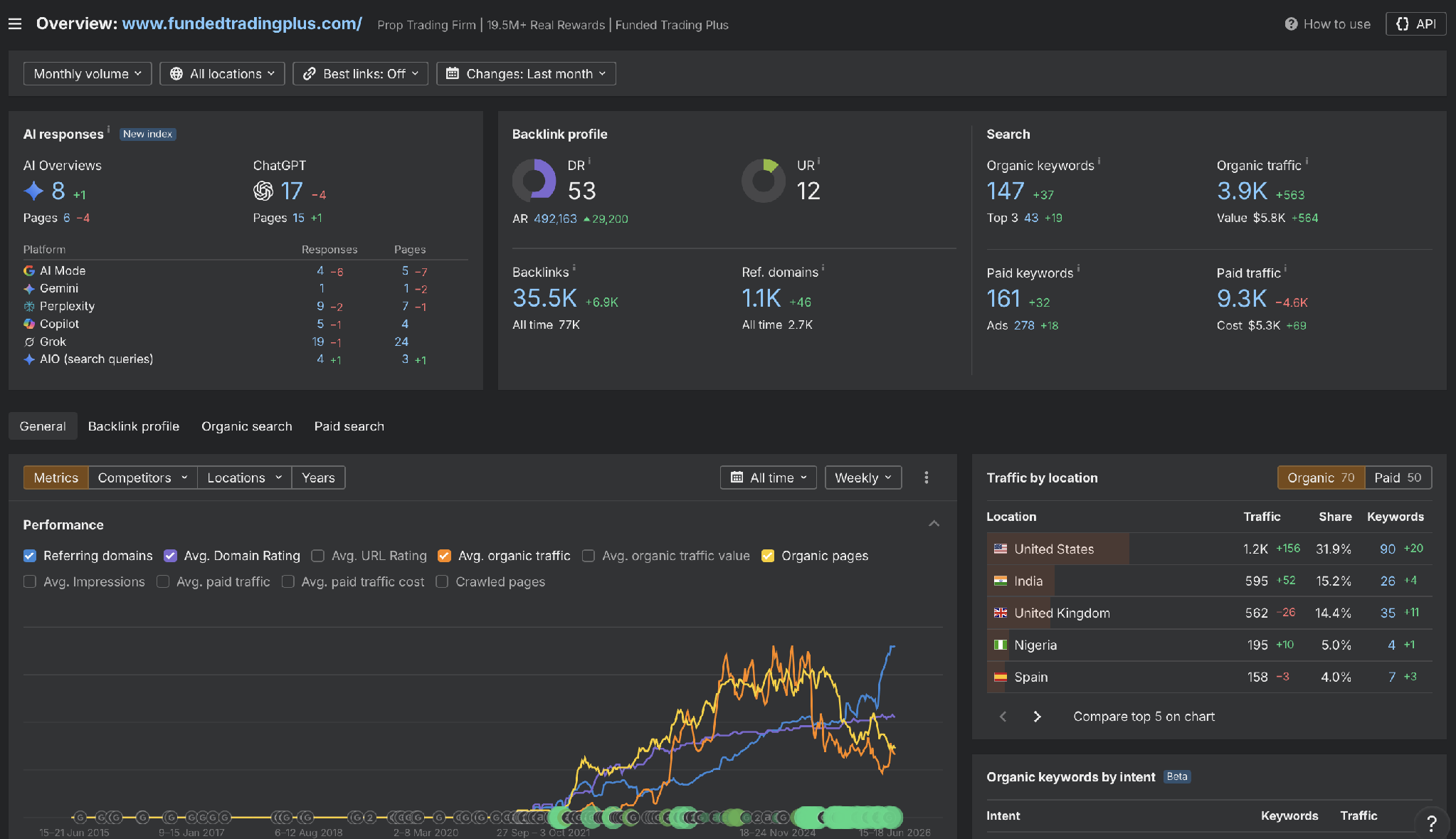Click the UR donut chart

coord(764,181)
